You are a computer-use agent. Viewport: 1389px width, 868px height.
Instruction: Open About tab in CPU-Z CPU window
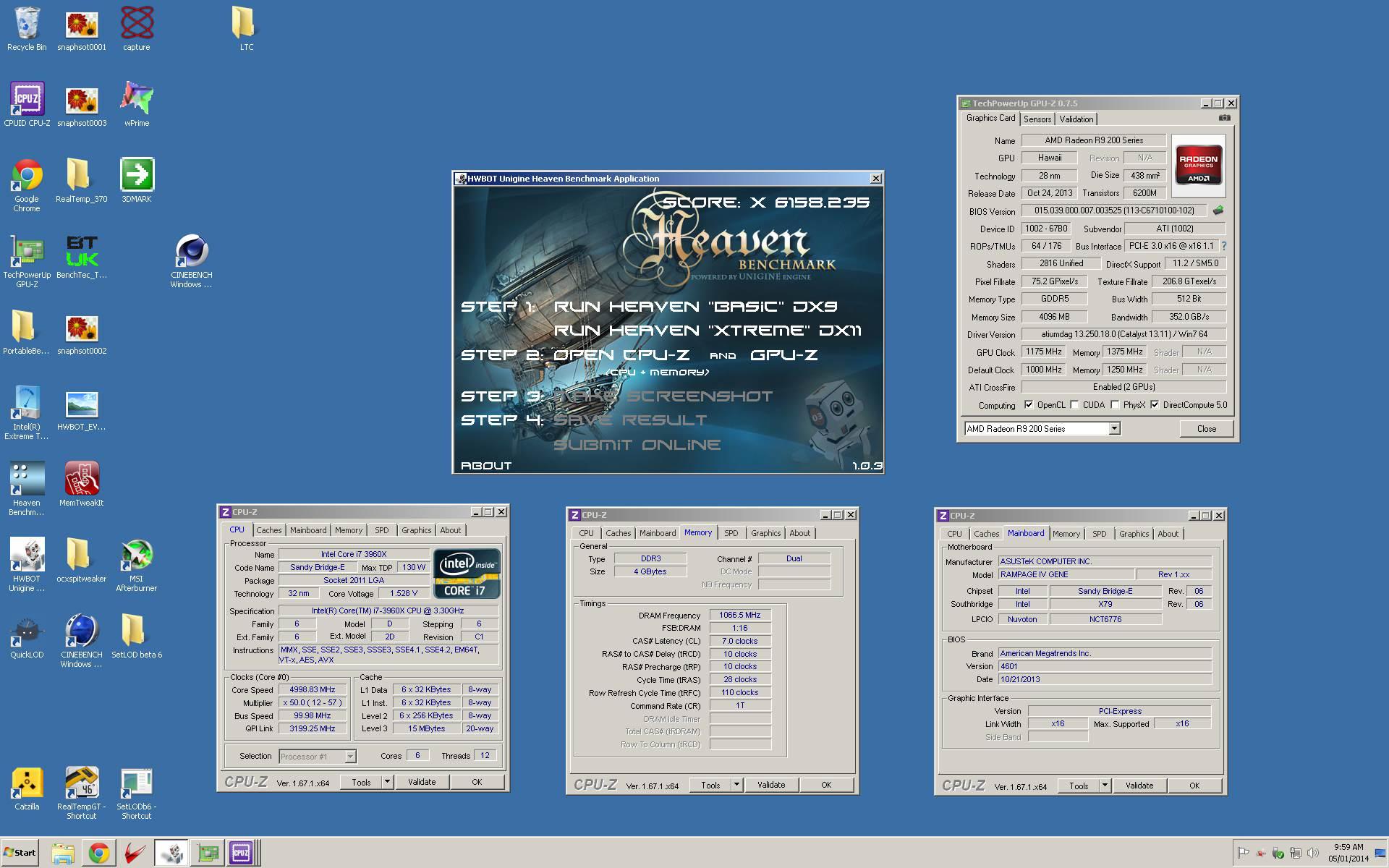coord(451,530)
